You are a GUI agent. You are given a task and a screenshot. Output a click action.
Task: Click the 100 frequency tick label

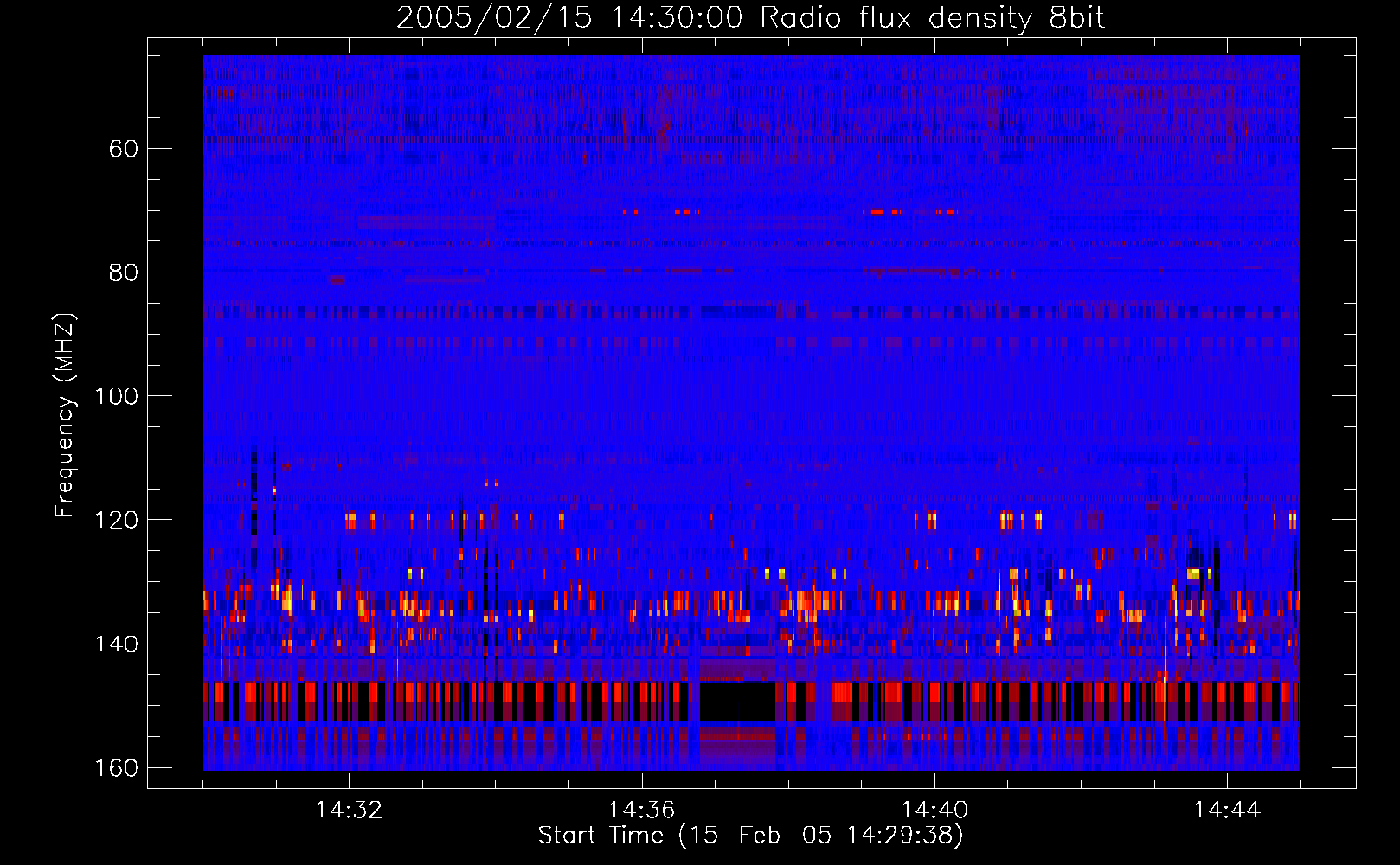pos(116,396)
